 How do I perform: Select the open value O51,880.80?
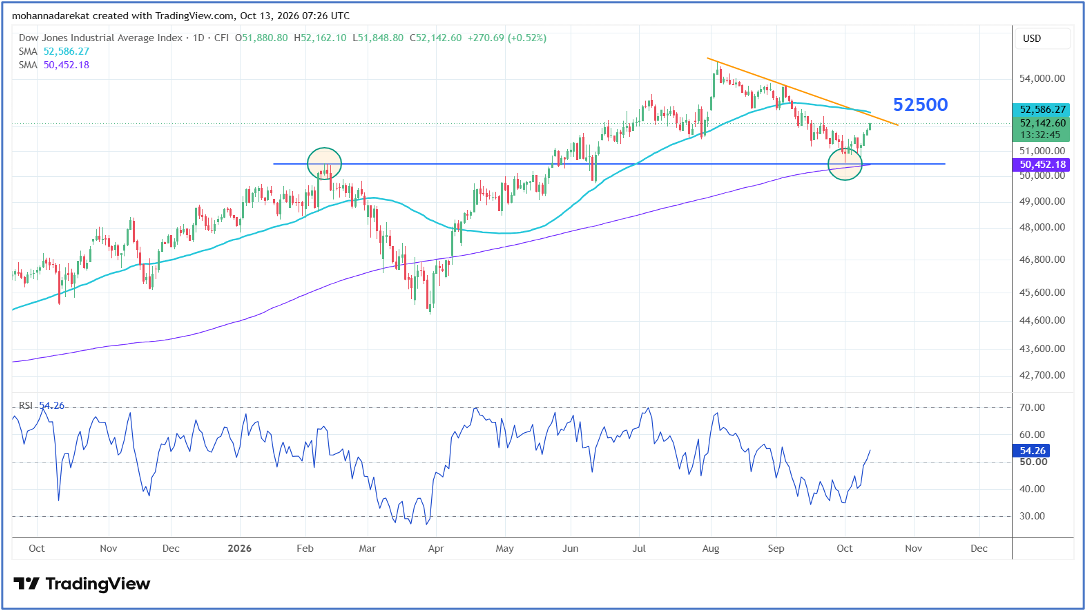tap(261, 38)
